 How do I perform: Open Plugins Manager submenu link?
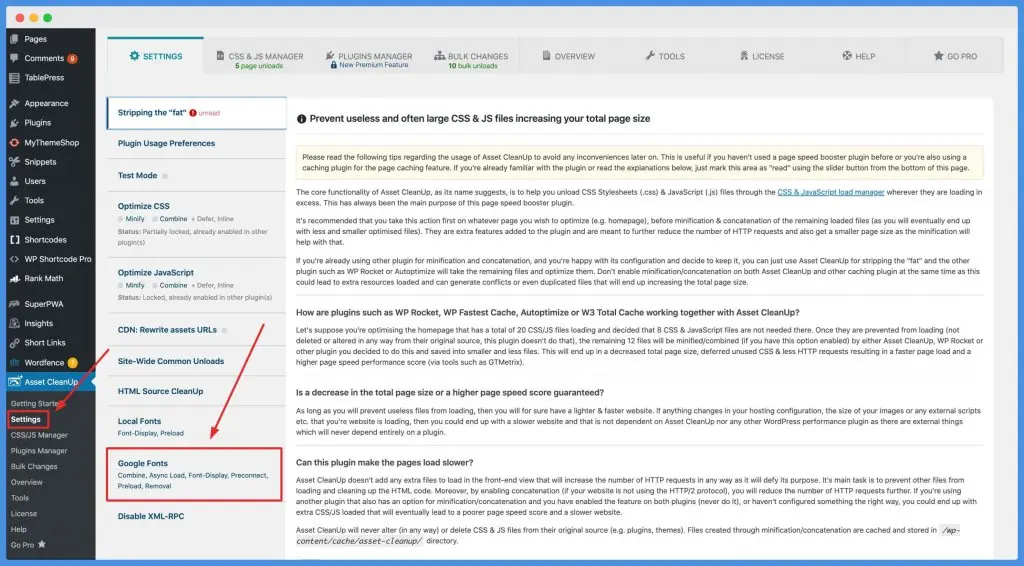[39, 450]
